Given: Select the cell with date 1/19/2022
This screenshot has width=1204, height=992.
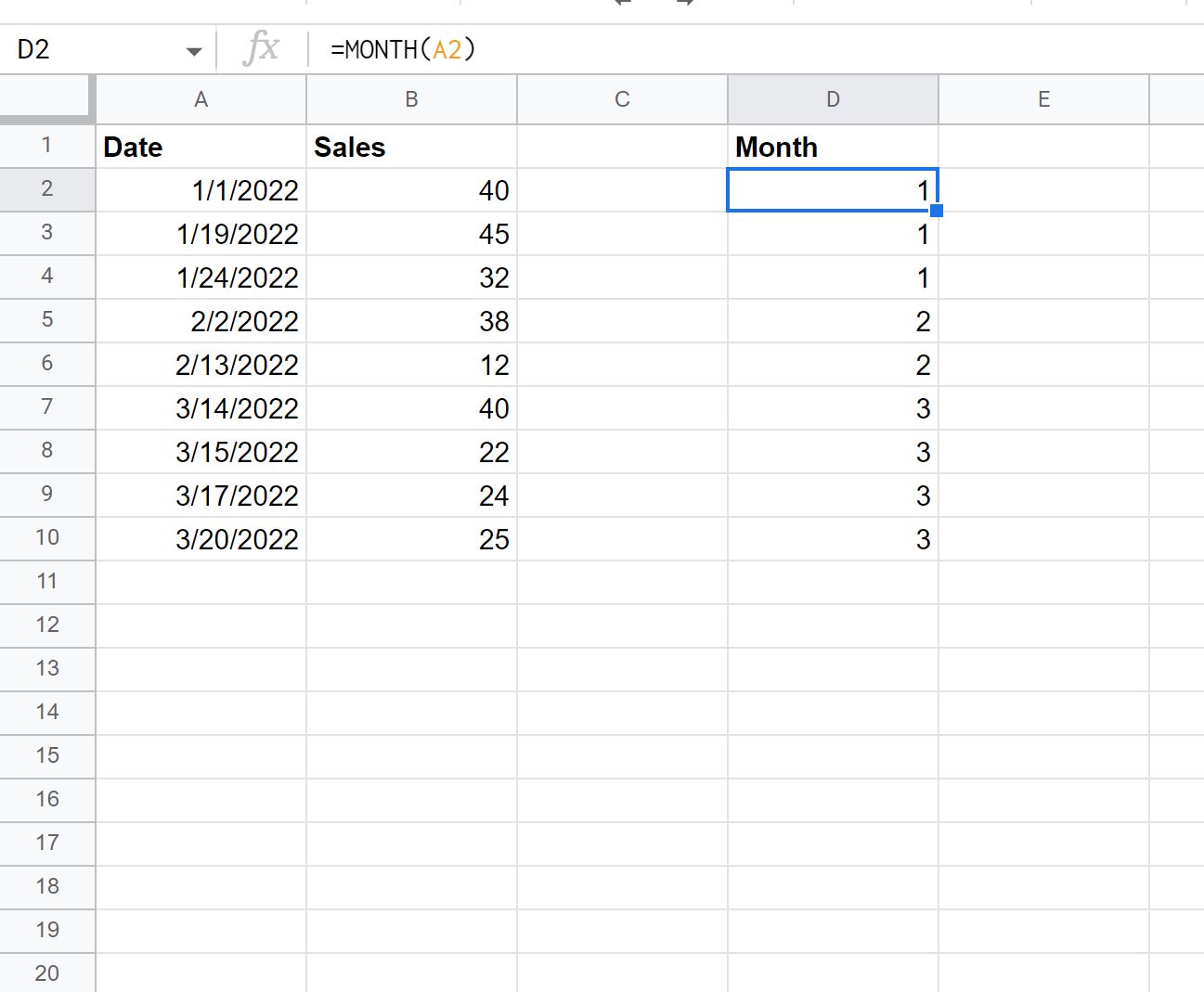Looking at the screenshot, I should click(201, 234).
